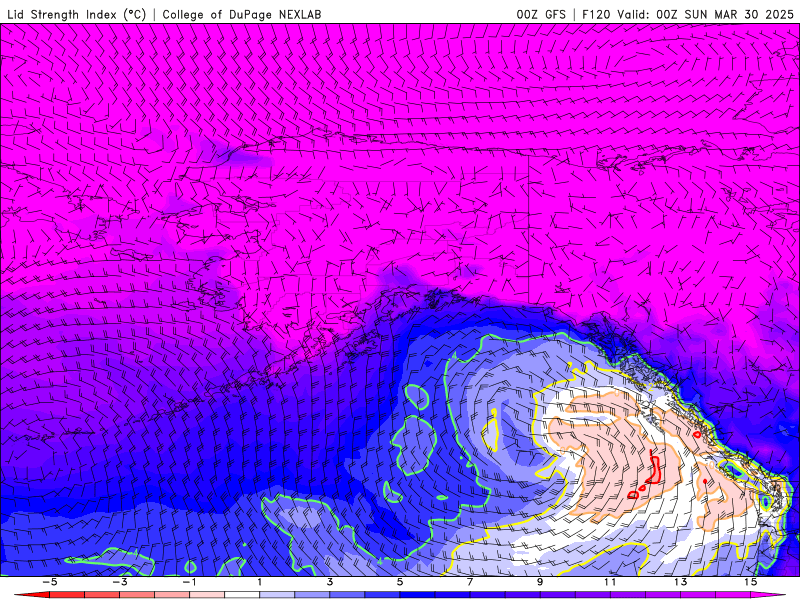Image resolution: width=800 pixels, height=600 pixels.
Task: Click the colorbar tick label '15'
Action: pyautogui.click(x=750, y=582)
